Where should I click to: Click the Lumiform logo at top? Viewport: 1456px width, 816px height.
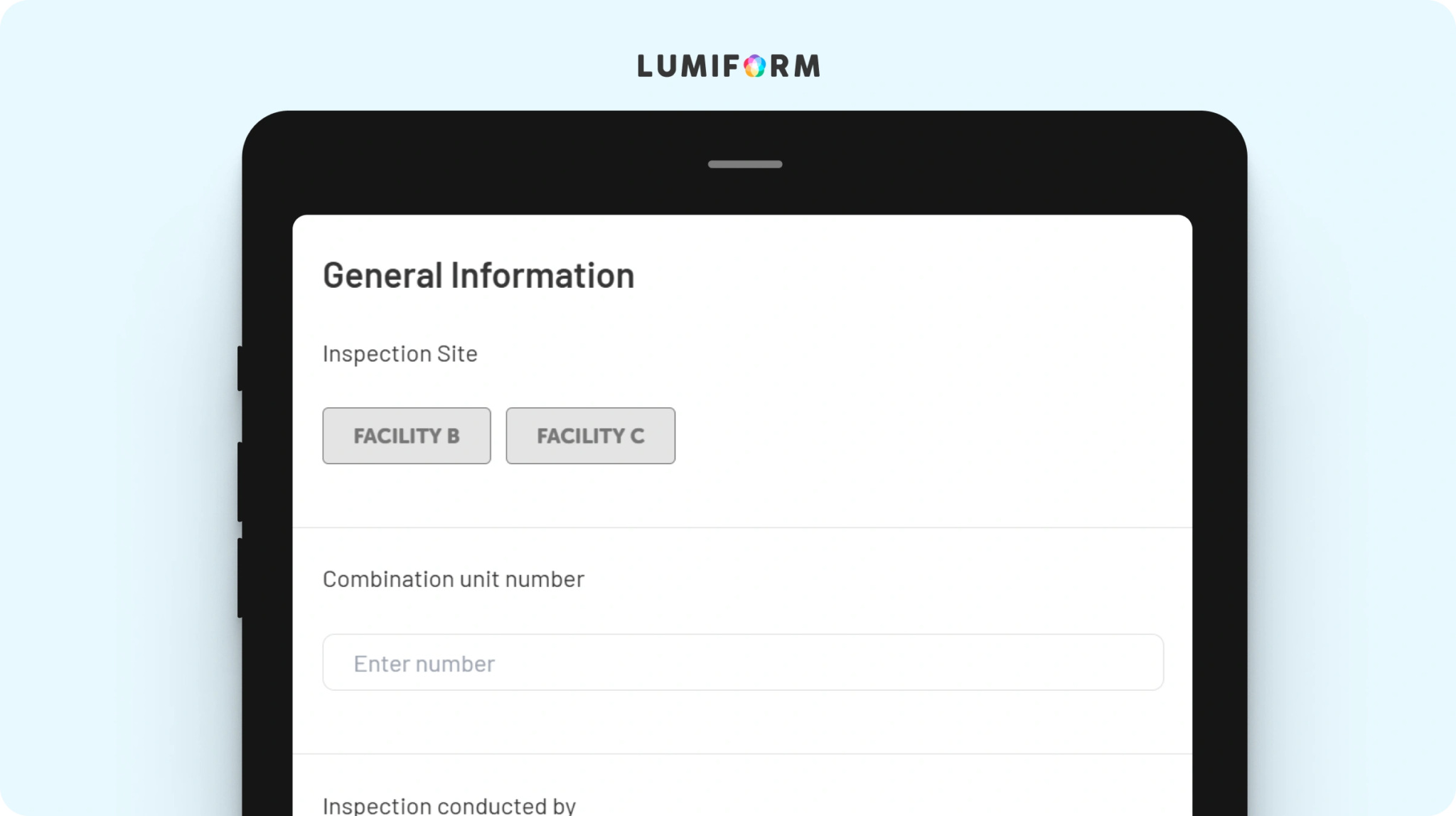pyautogui.click(x=729, y=66)
